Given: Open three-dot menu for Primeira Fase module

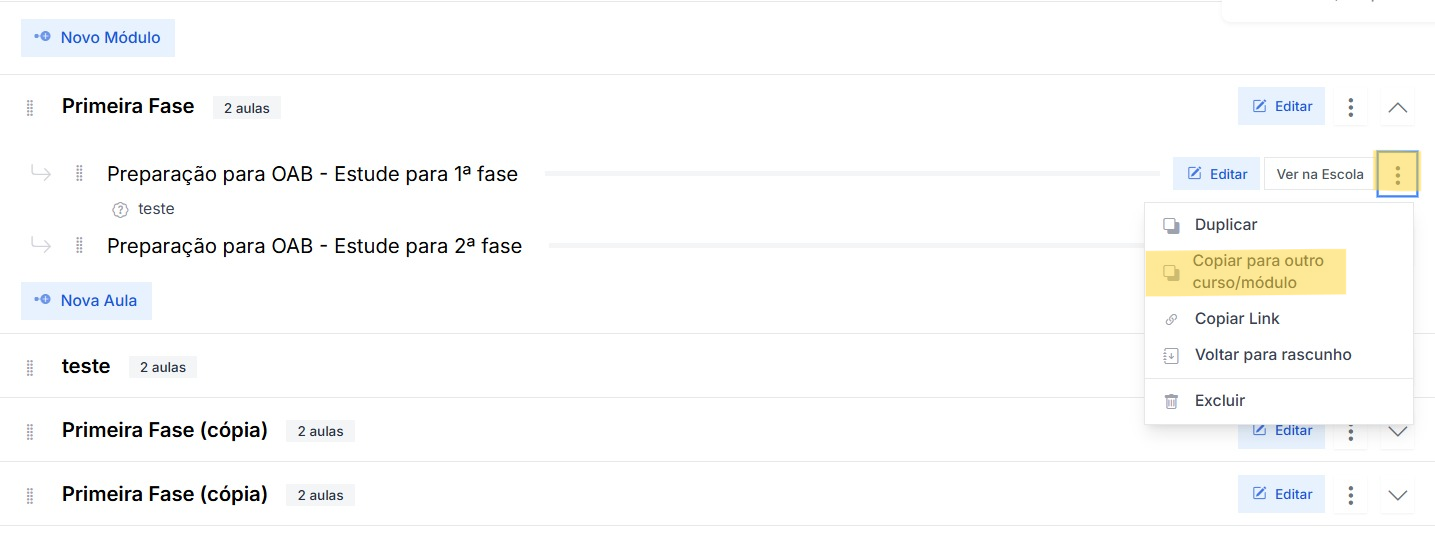Looking at the screenshot, I should coord(1350,107).
